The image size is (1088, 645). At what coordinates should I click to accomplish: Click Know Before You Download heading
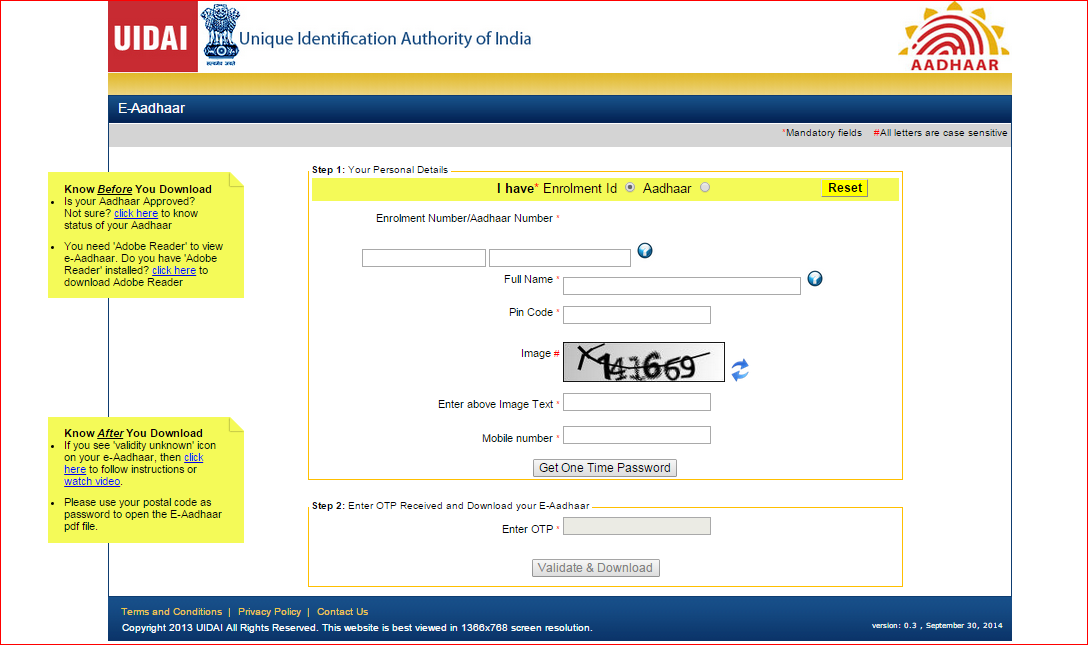click(x=138, y=189)
